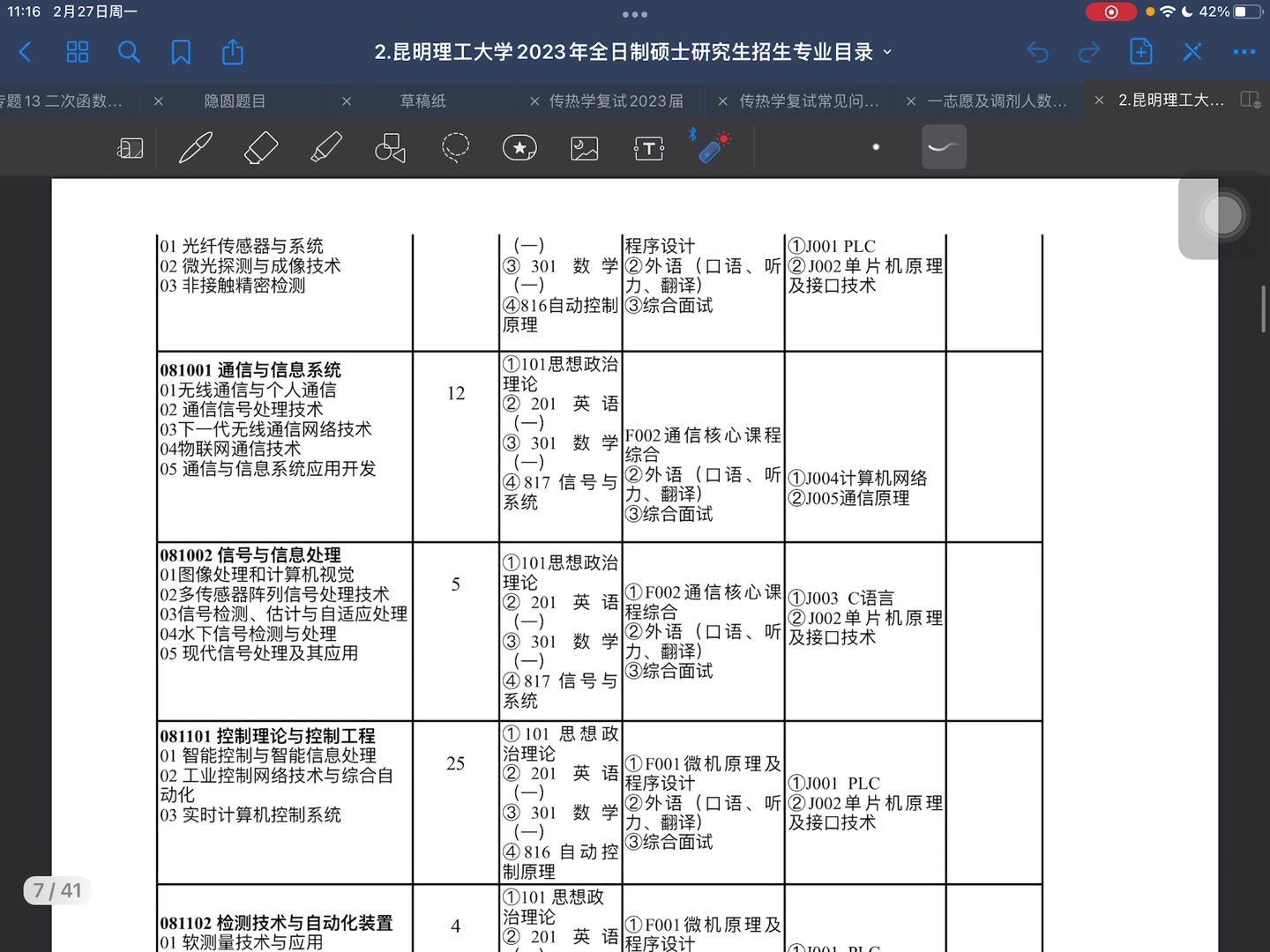Open the Elements star sticker tool
This screenshot has height=952, width=1270.
pos(519,147)
